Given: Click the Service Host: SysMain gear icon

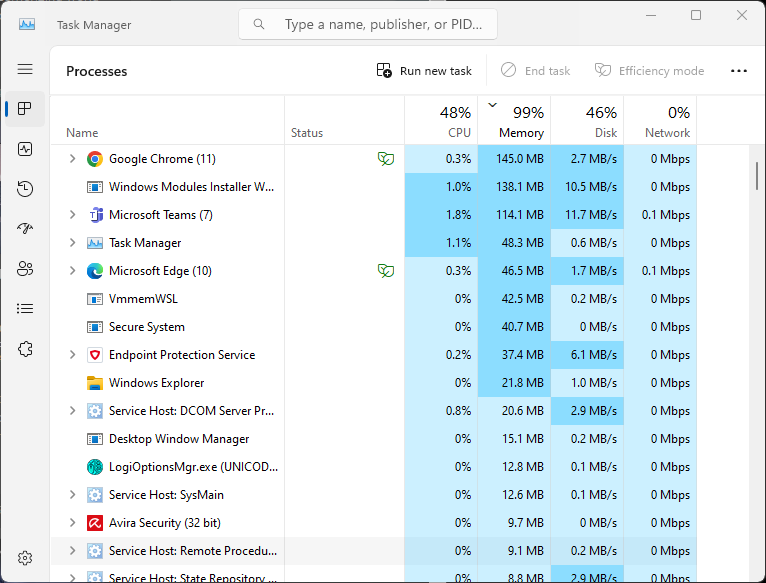Looking at the screenshot, I should click(x=95, y=495).
